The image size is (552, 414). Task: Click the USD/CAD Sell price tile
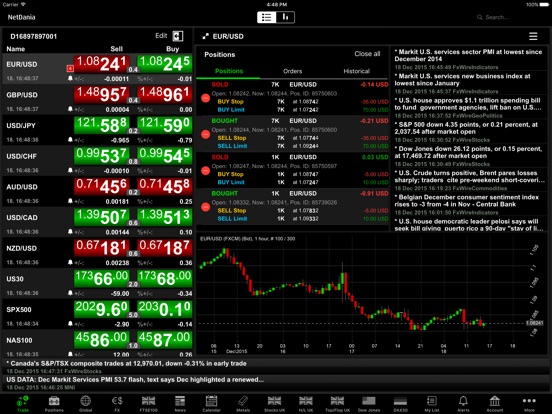tap(101, 217)
